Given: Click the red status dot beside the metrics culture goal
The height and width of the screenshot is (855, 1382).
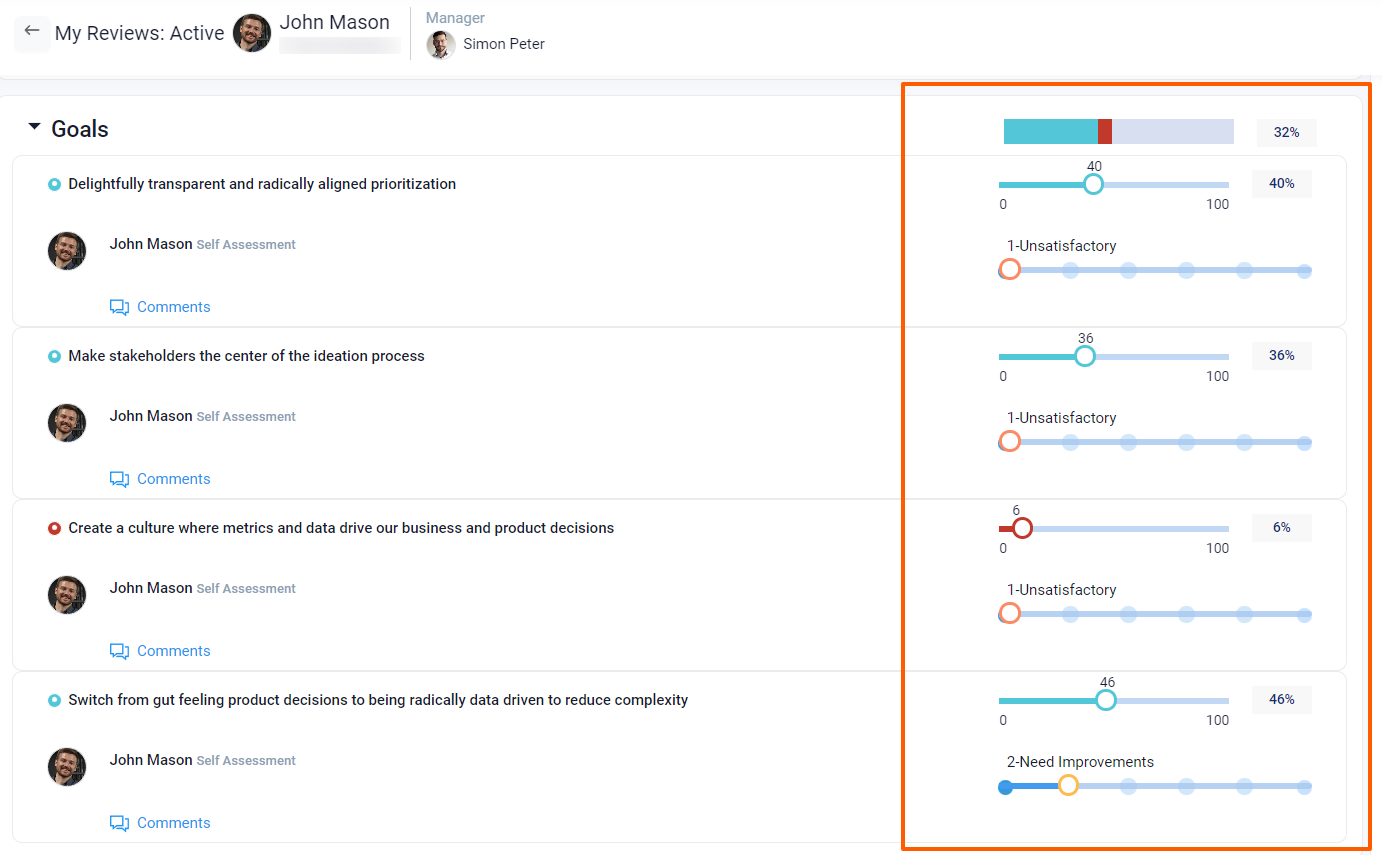Looking at the screenshot, I should 55,528.
